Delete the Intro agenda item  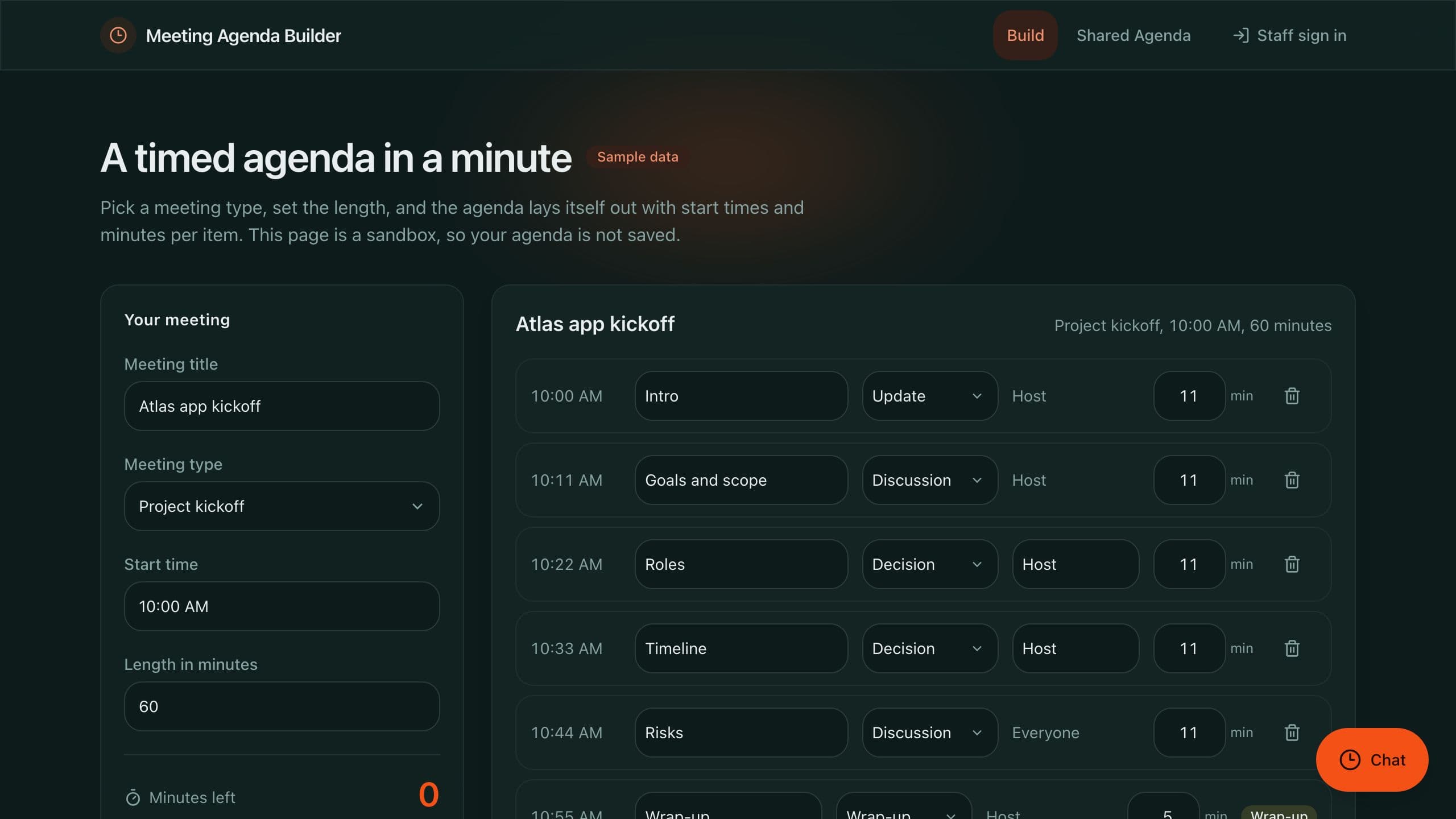pos(1292,396)
